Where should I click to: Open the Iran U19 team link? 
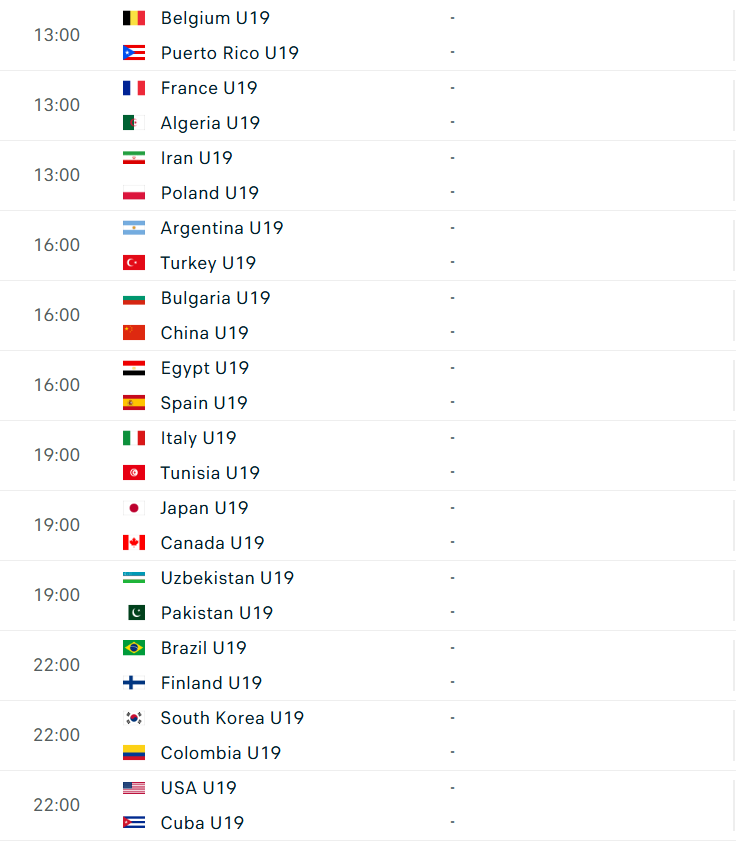[x=197, y=158]
